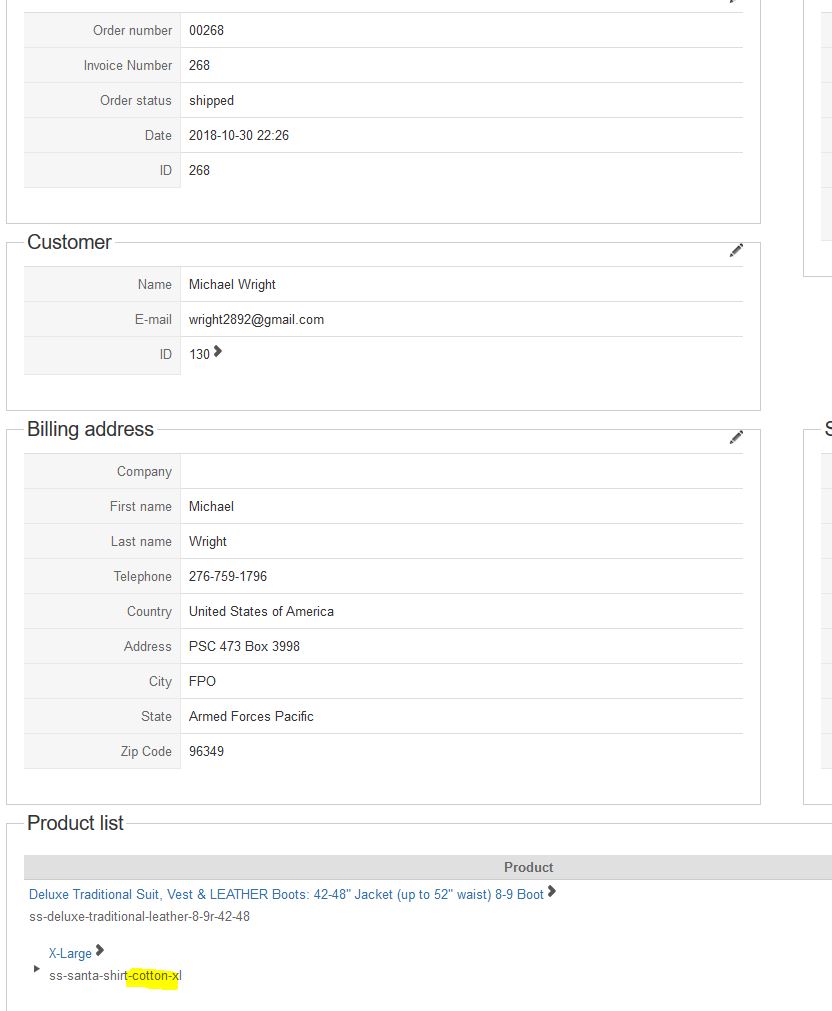832x1011 pixels.
Task: Click the address PSC 473 Box 3998
Action: [x=244, y=646]
